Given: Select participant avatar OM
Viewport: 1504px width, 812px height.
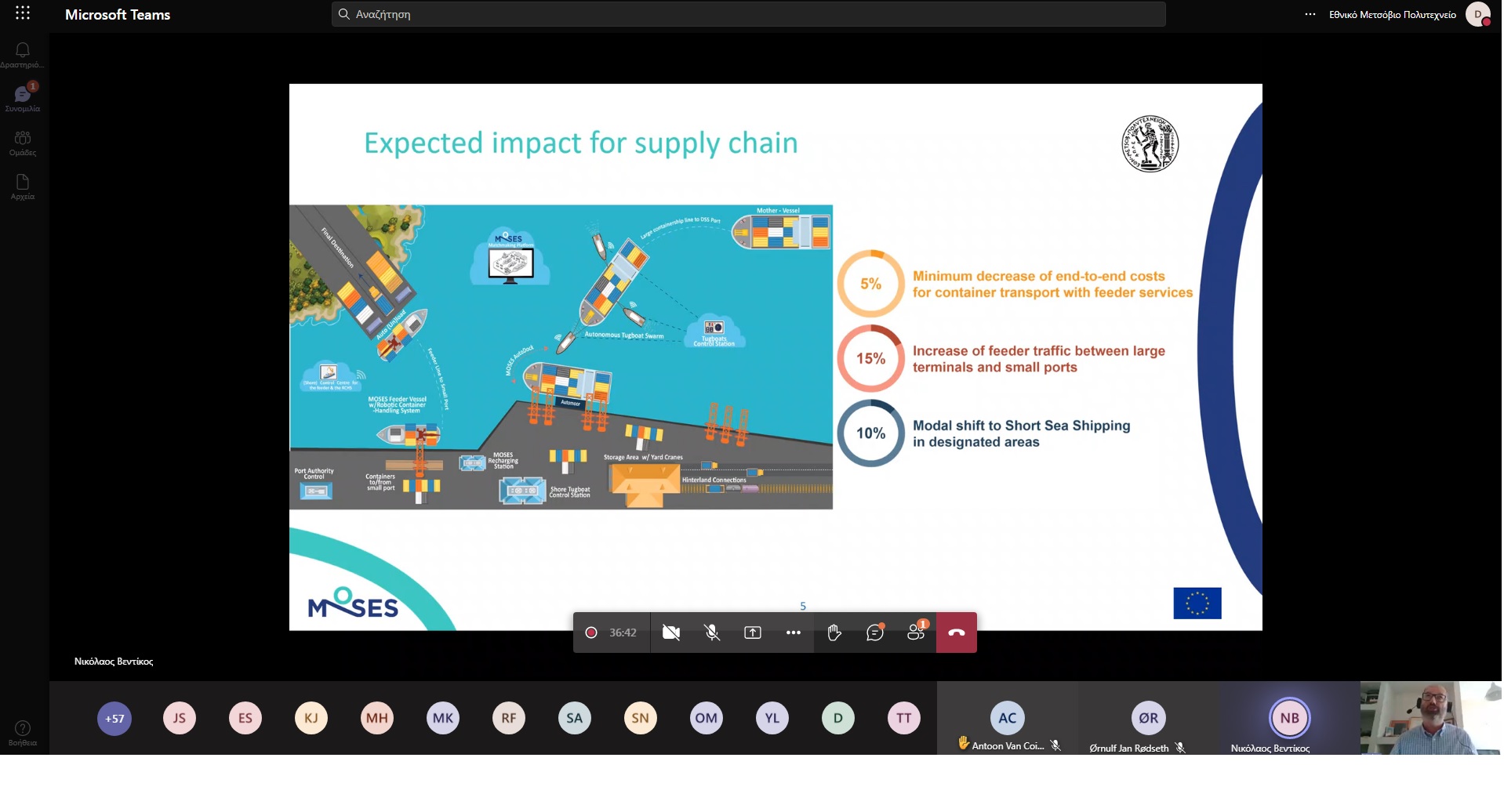Looking at the screenshot, I should click(x=707, y=718).
